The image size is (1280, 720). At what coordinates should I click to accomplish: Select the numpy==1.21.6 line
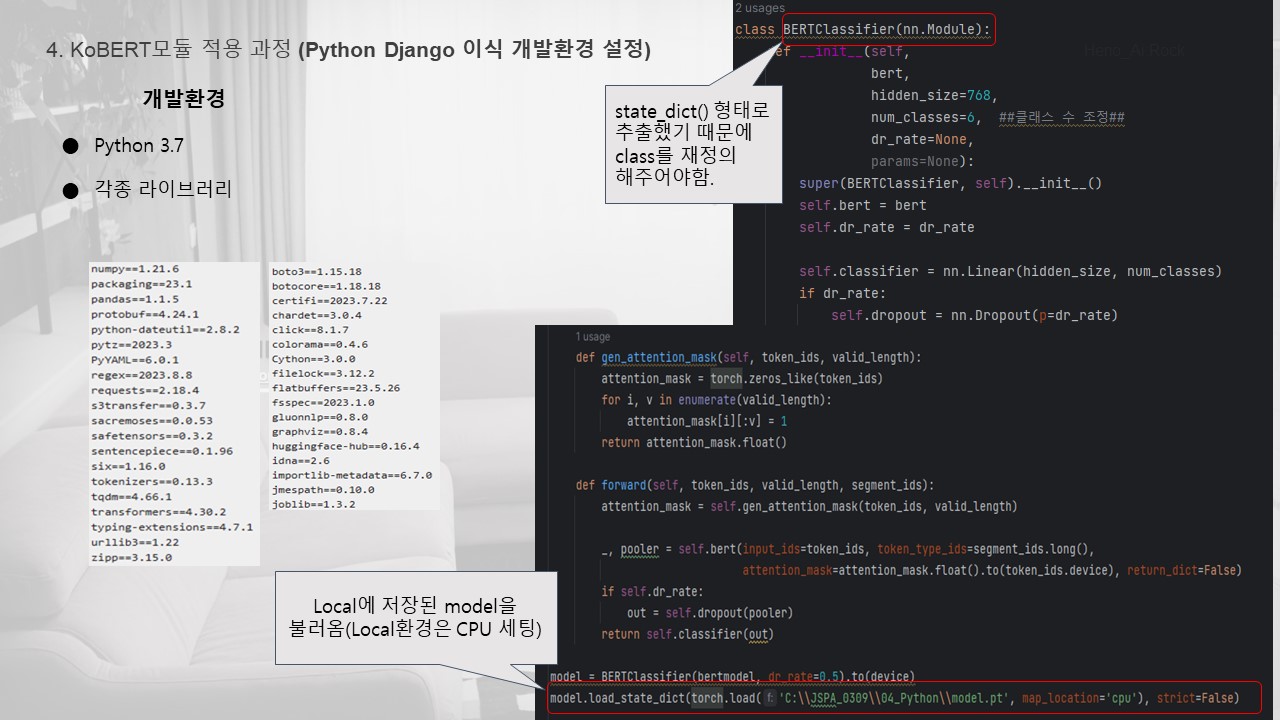point(135,269)
